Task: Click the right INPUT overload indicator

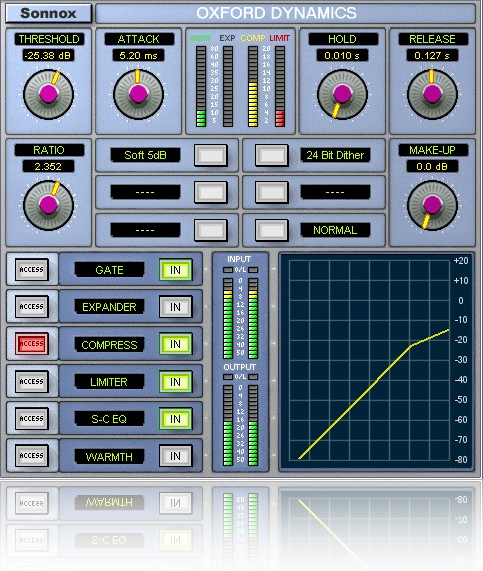Action: click(x=253, y=270)
